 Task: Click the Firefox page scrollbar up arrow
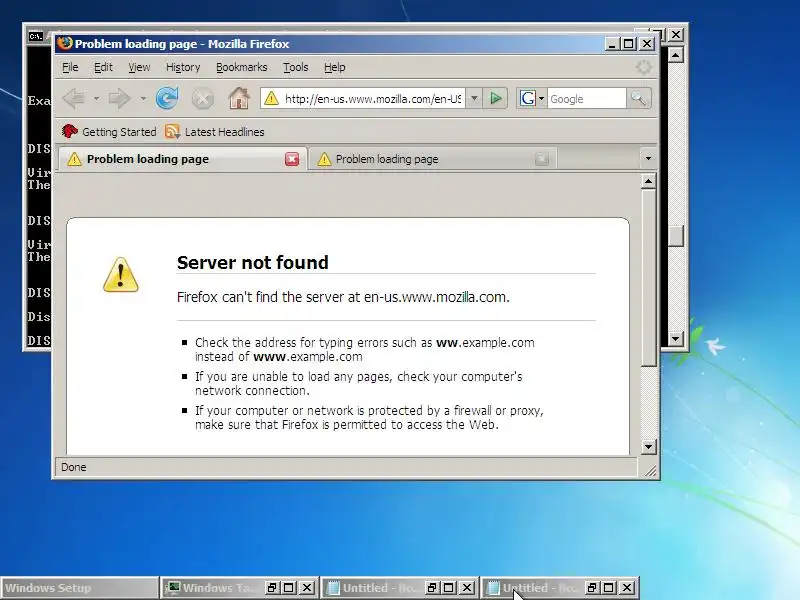(648, 181)
